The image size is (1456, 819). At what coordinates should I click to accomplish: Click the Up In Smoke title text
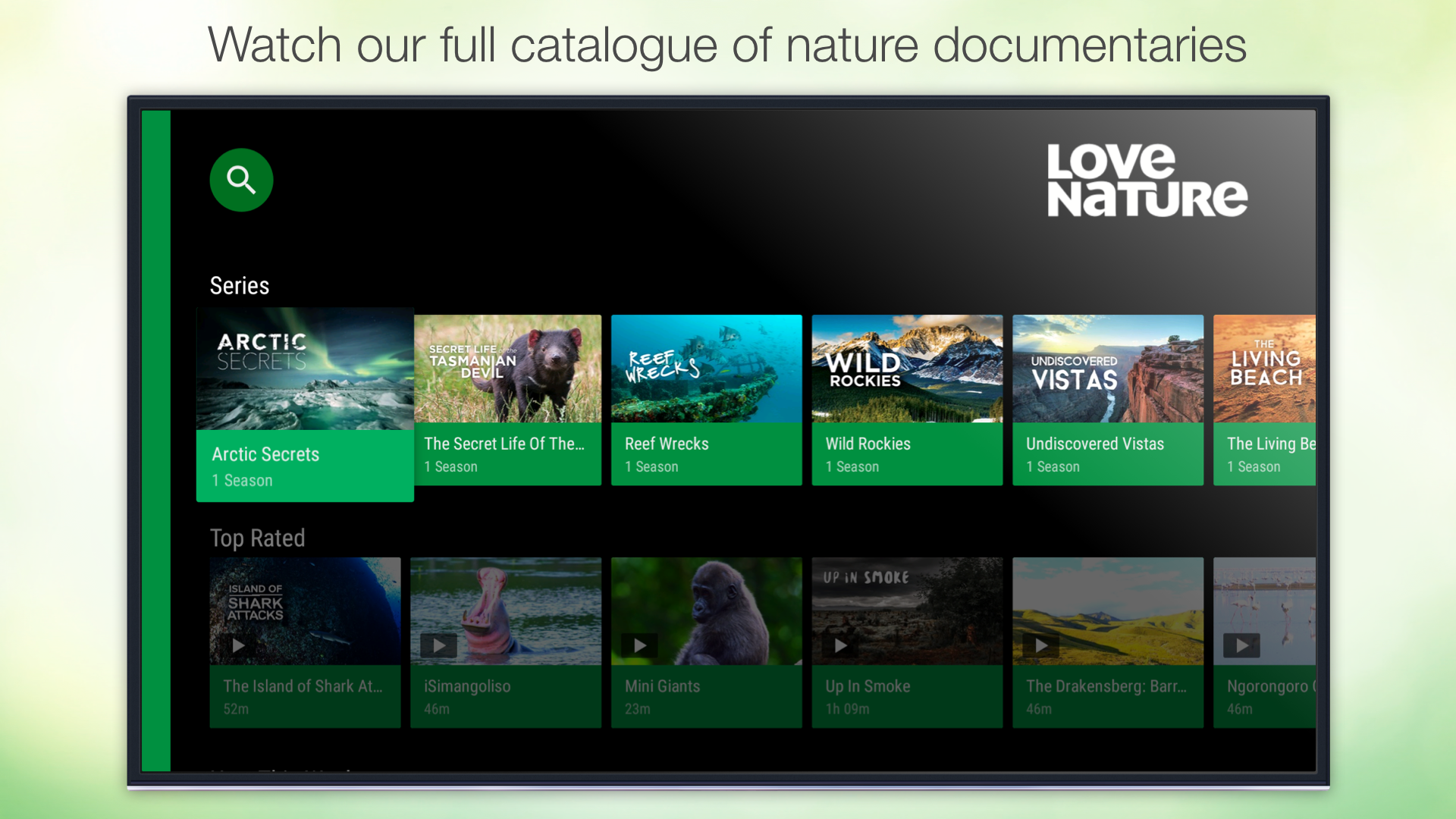pos(868,686)
